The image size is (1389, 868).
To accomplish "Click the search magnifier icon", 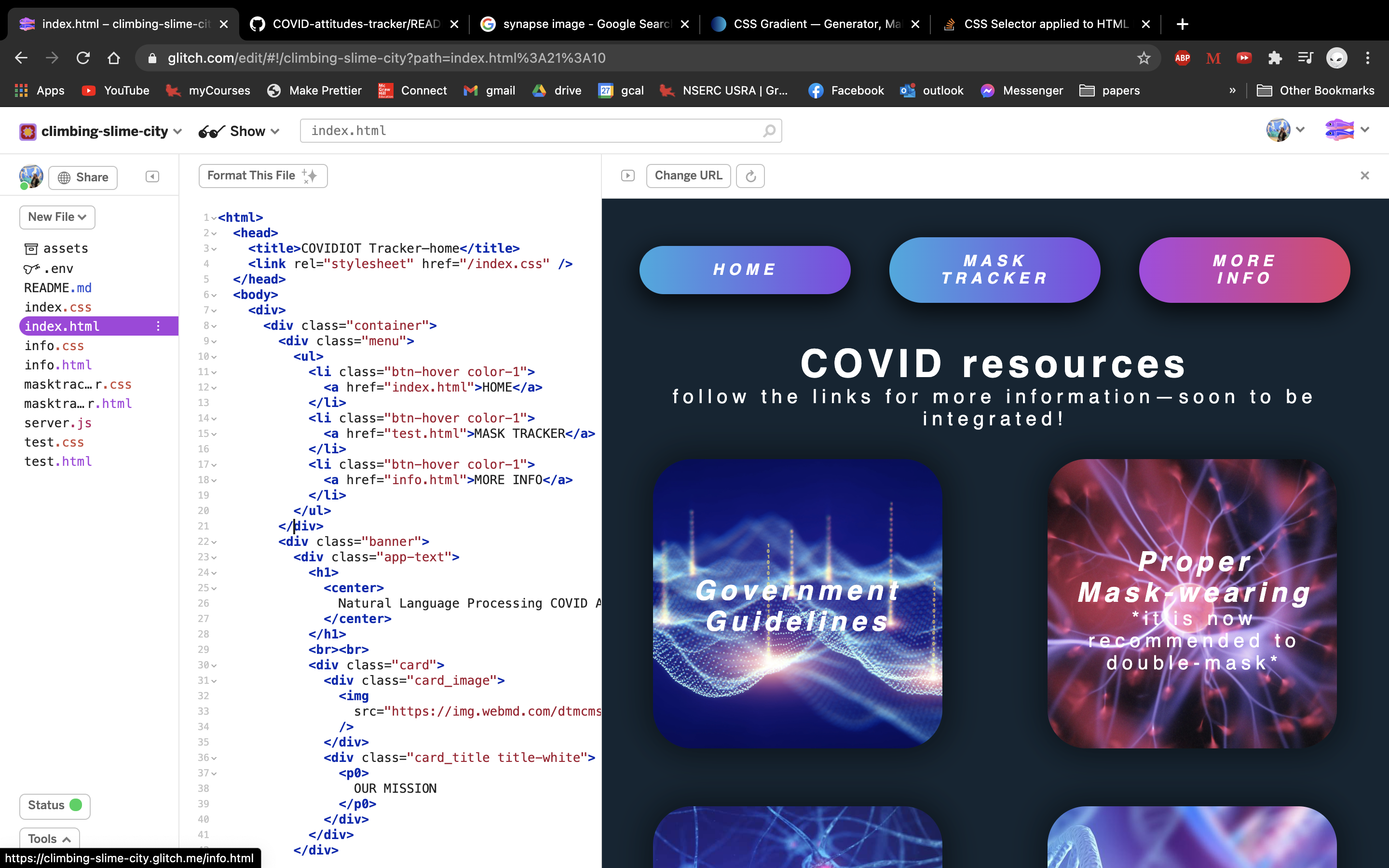I will [x=769, y=131].
